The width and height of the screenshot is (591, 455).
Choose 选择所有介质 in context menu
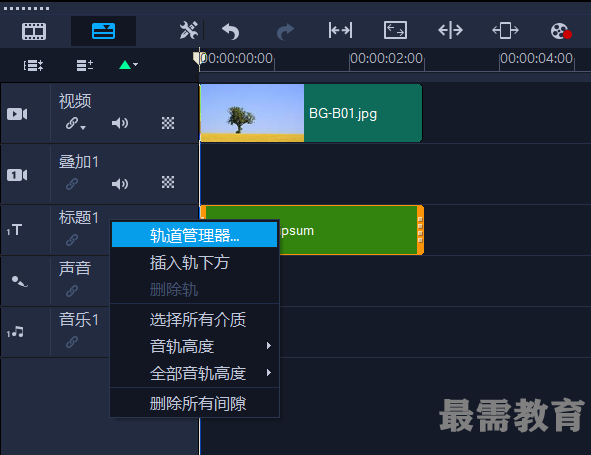tap(194, 320)
